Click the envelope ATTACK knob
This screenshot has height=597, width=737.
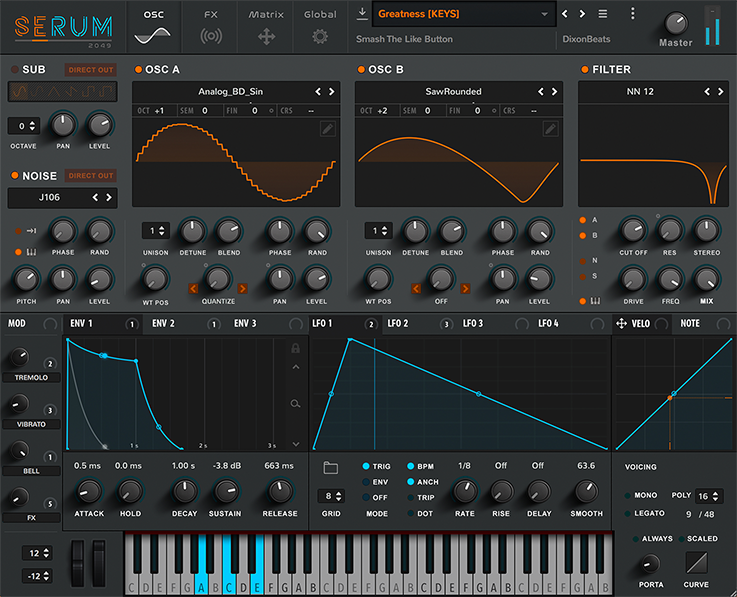(88, 492)
